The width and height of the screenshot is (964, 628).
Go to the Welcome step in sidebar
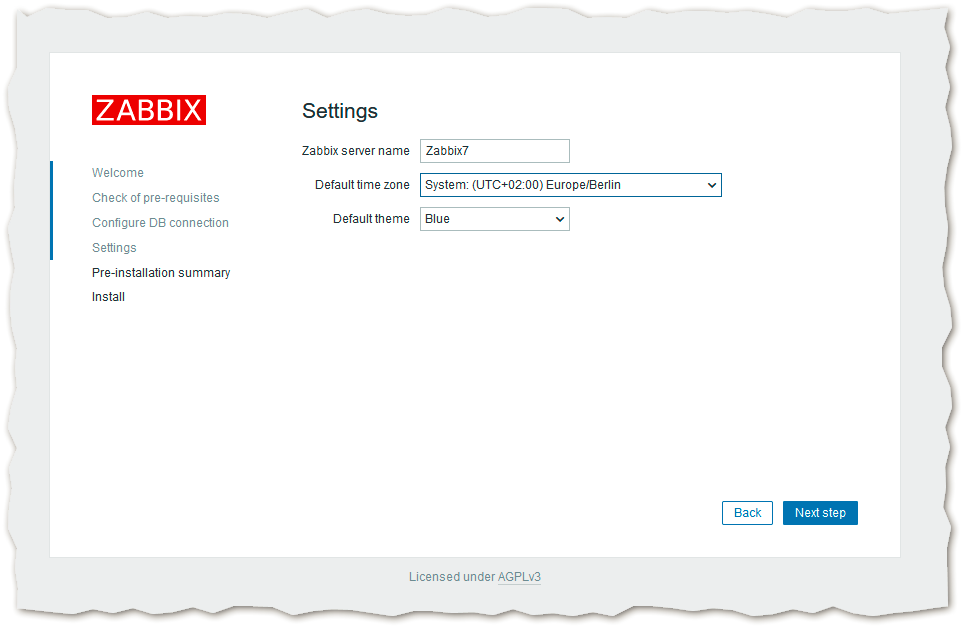pyautogui.click(x=118, y=173)
